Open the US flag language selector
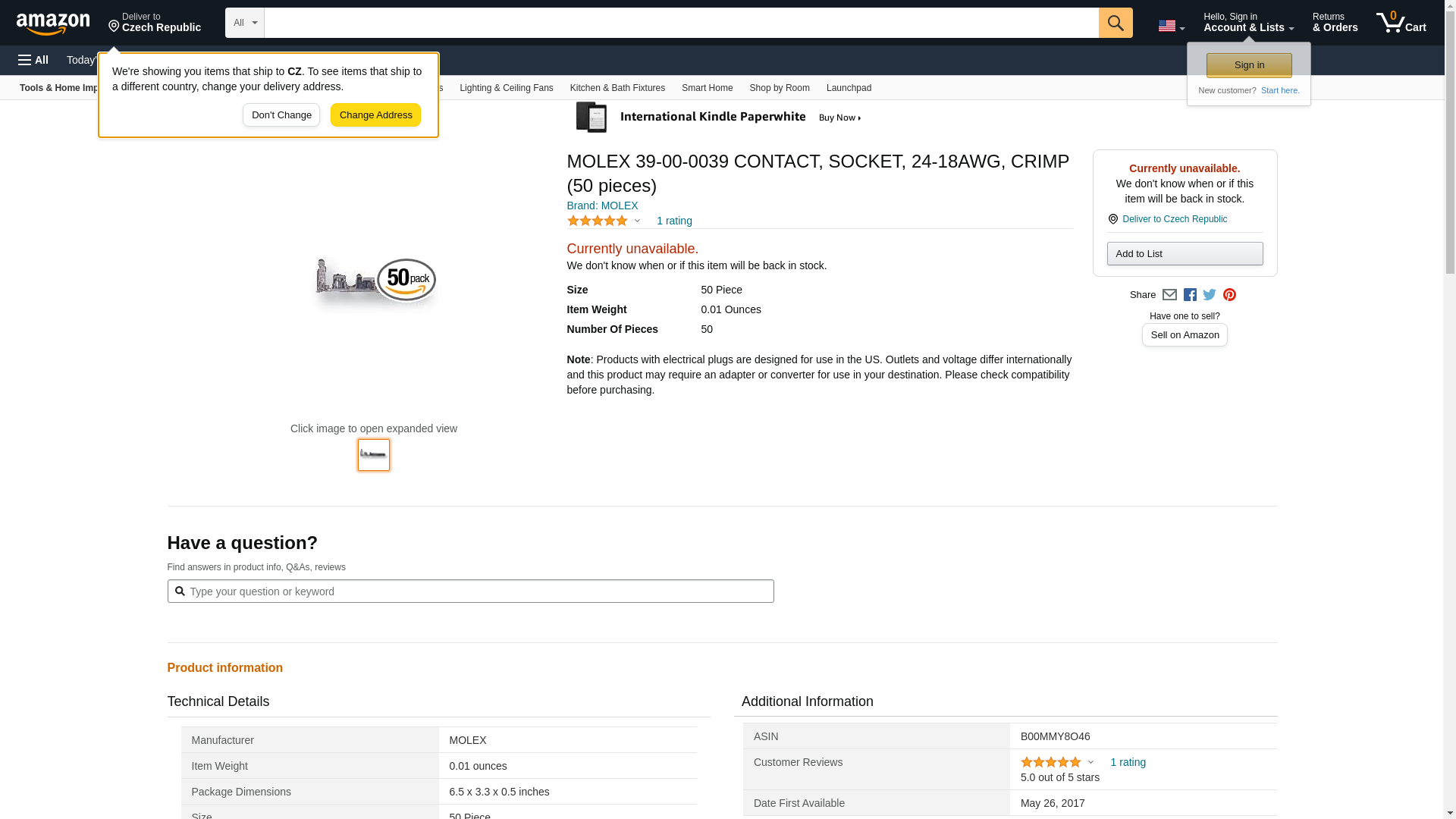1456x819 pixels. point(1171,26)
